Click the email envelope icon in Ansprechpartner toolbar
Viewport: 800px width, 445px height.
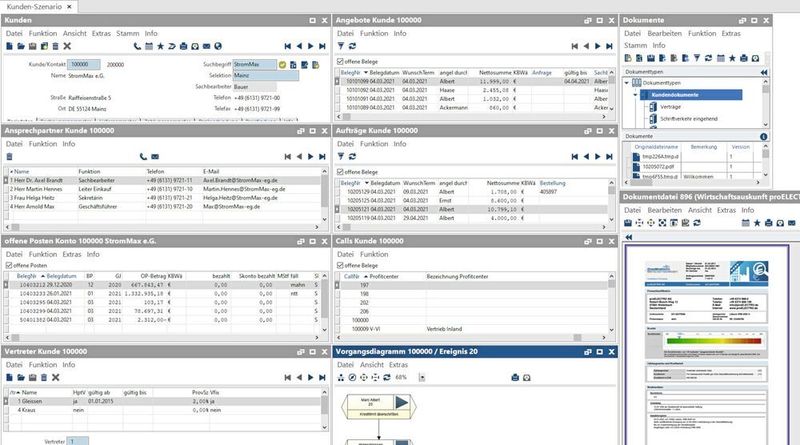tap(156, 157)
